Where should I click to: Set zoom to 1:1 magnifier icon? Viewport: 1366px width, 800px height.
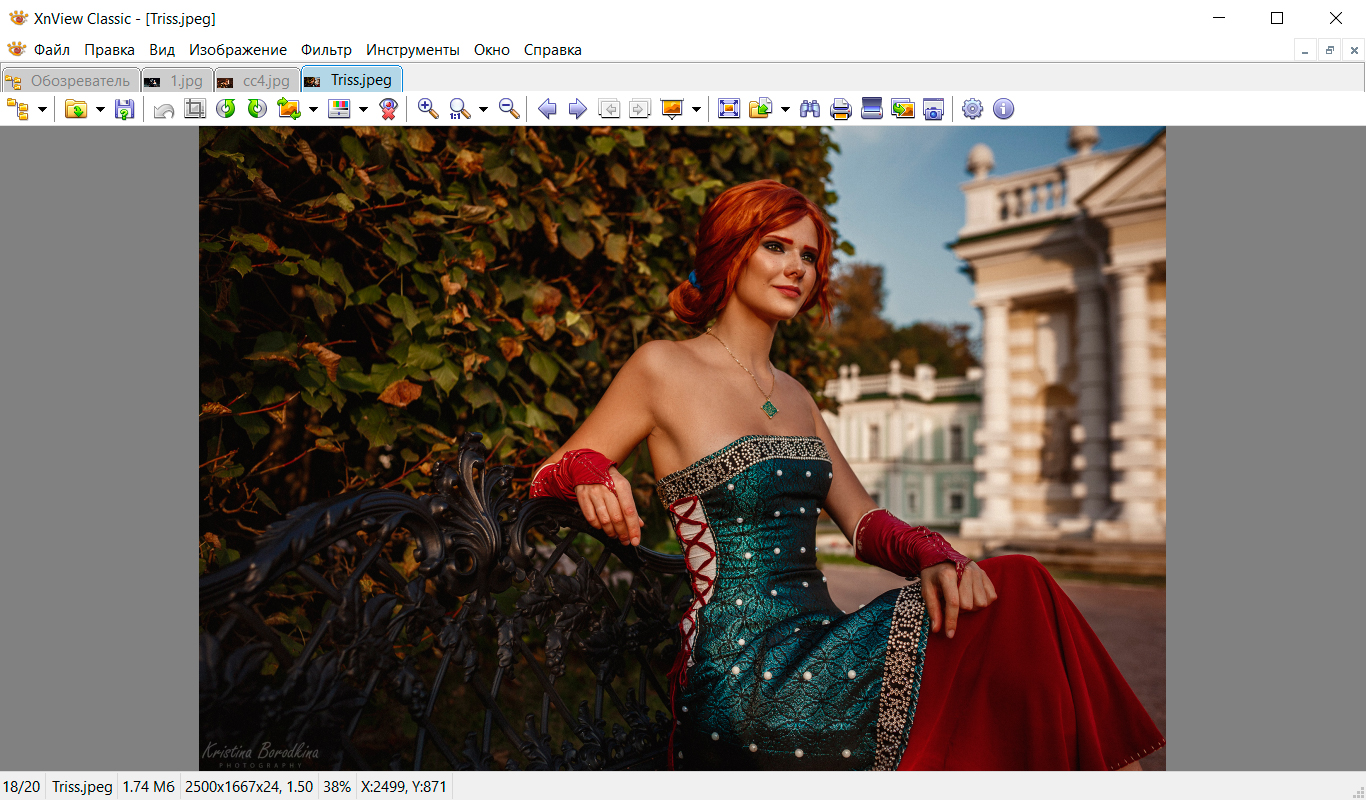tap(460, 109)
